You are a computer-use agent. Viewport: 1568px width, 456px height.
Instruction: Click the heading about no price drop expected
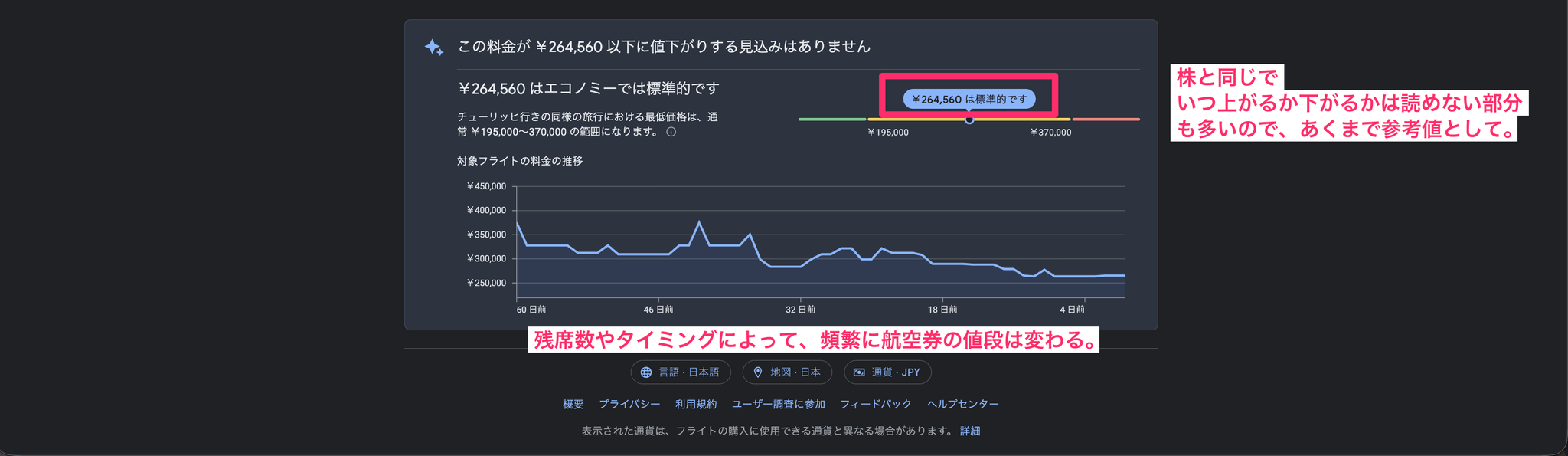tap(664, 47)
